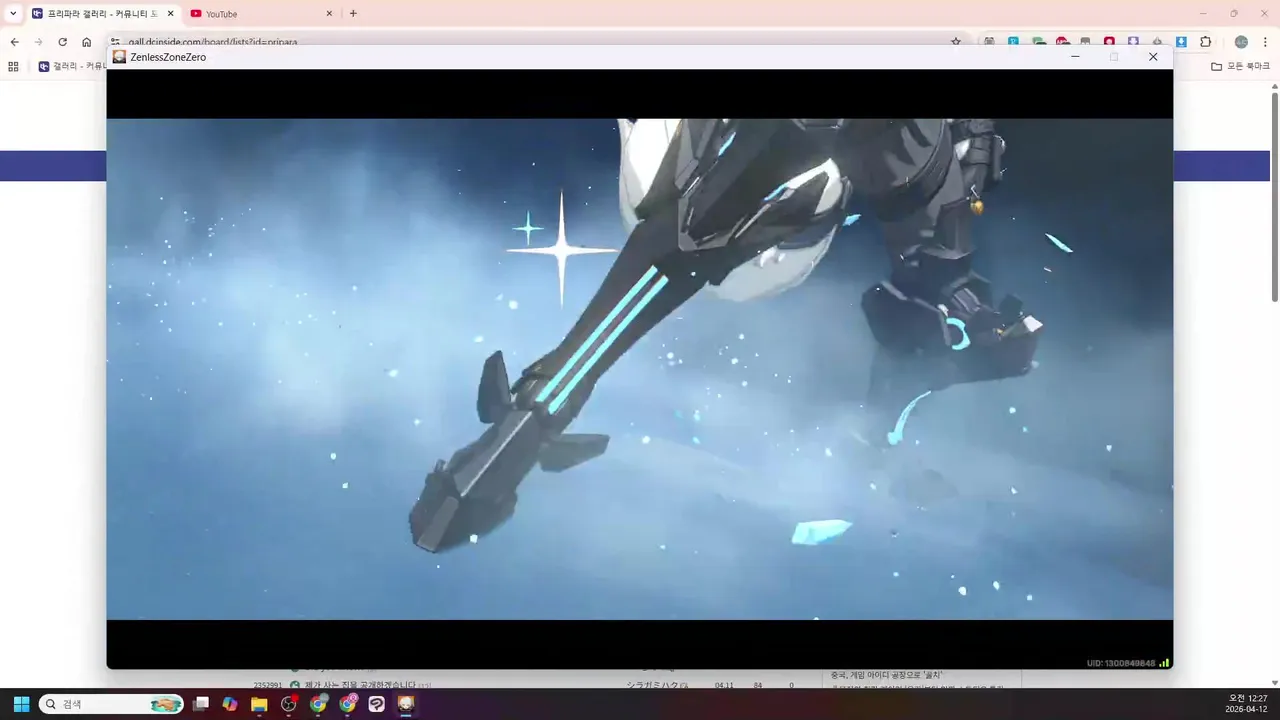Bookmark this page with the star icon
Image resolution: width=1280 pixels, height=720 pixels.
(x=956, y=42)
